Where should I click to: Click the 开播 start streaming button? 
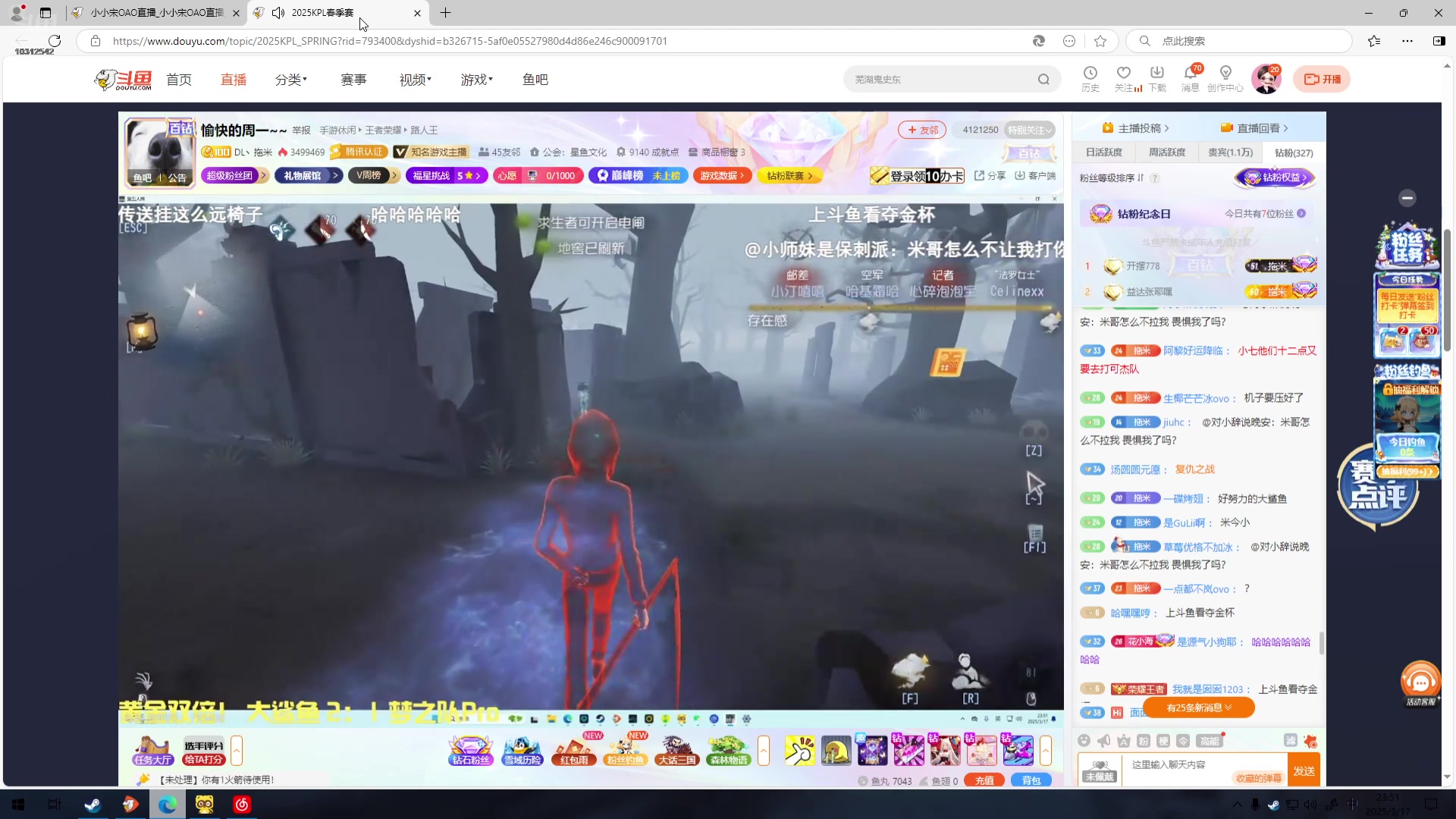tap(1322, 79)
